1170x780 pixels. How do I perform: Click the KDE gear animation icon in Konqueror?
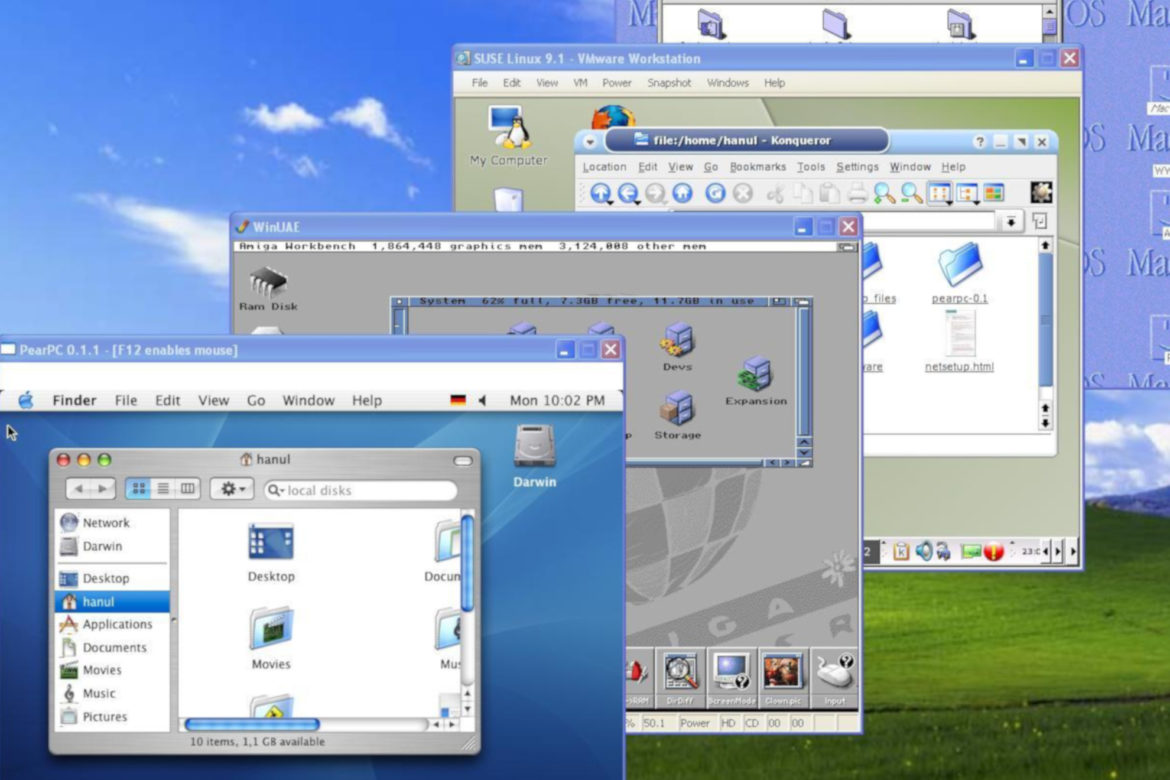tap(1041, 193)
